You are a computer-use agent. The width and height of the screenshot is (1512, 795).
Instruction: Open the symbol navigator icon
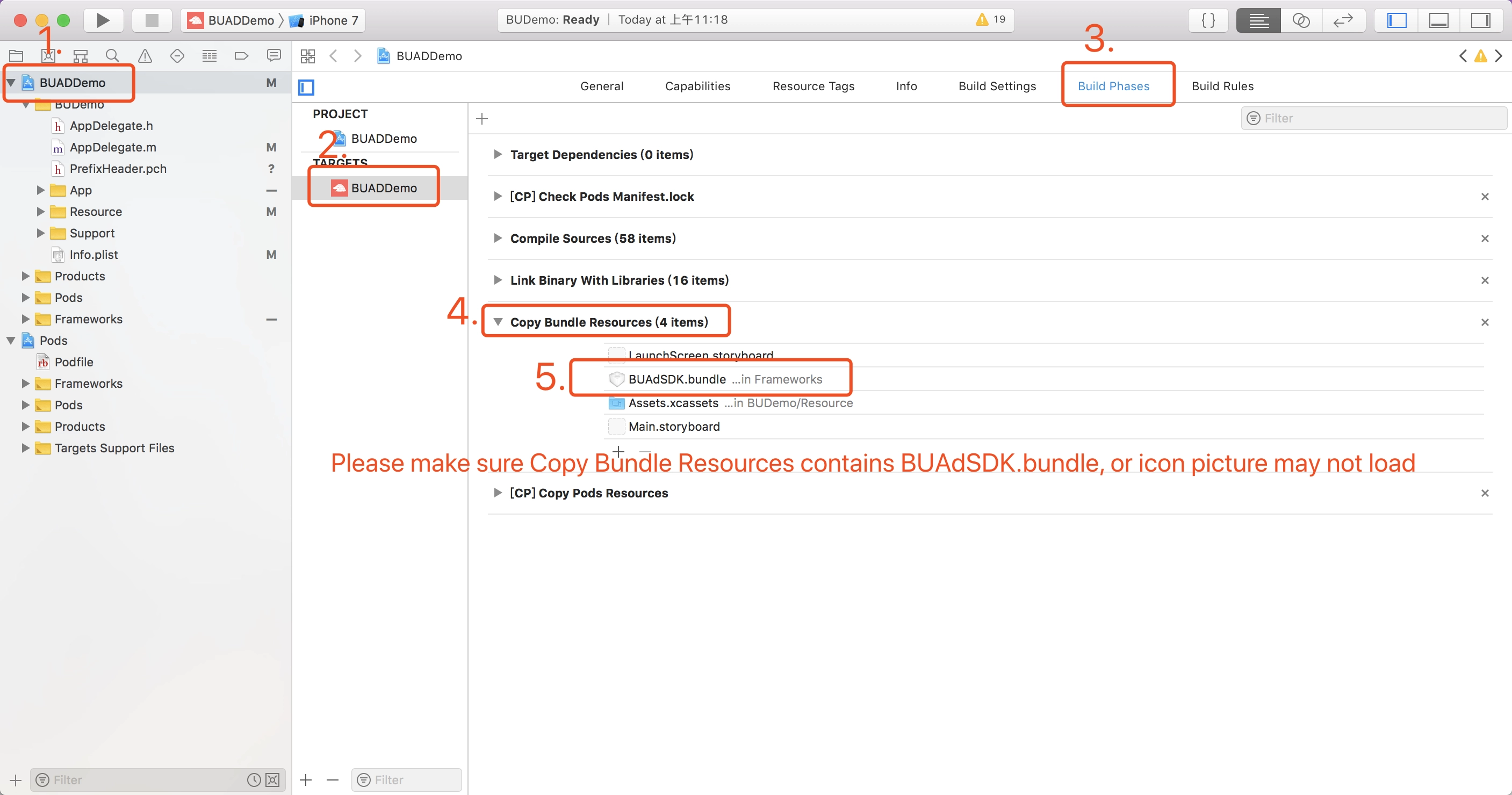pyautogui.click(x=81, y=56)
